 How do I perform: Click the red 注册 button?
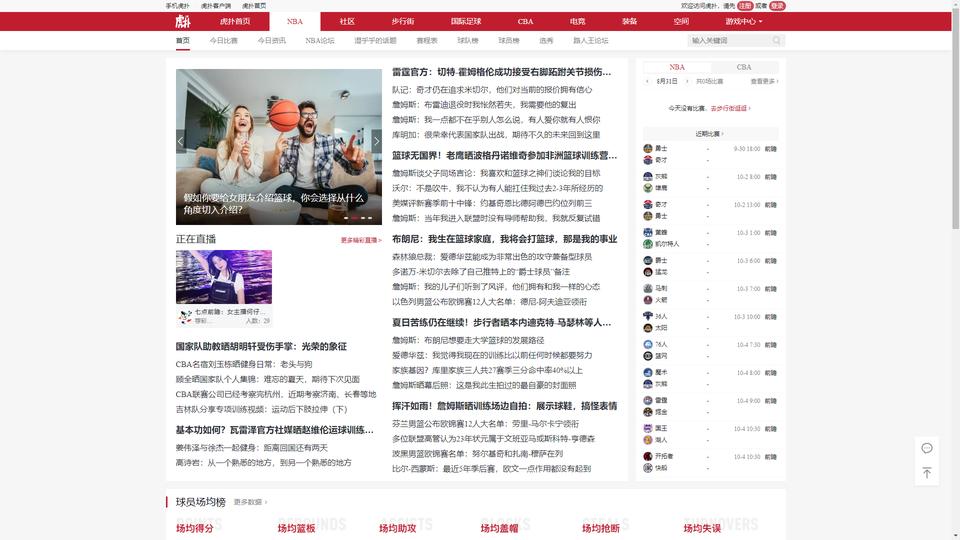(745, 6)
